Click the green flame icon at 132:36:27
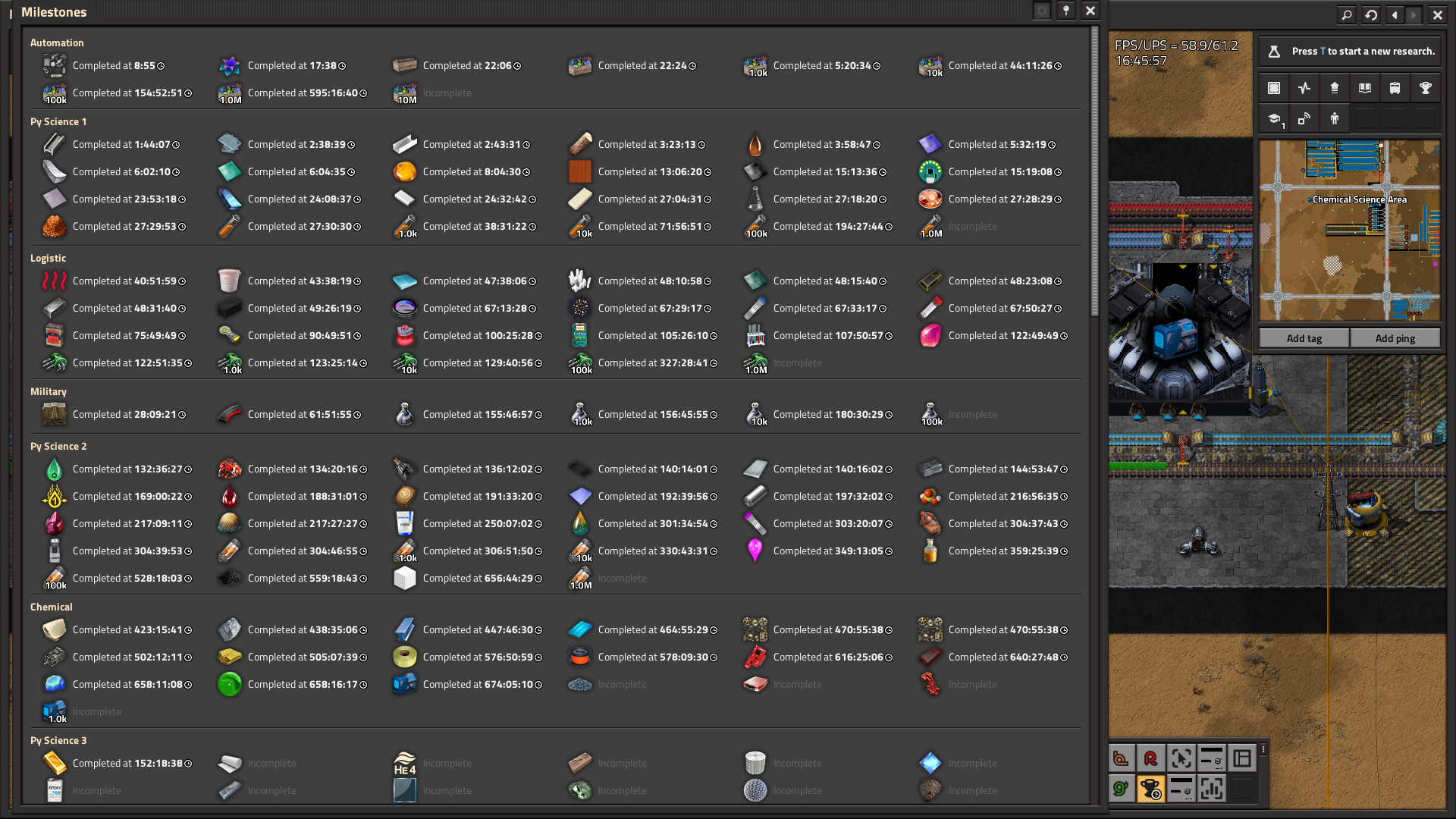Image resolution: width=1456 pixels, height=819 pixels. coord(55,469)
